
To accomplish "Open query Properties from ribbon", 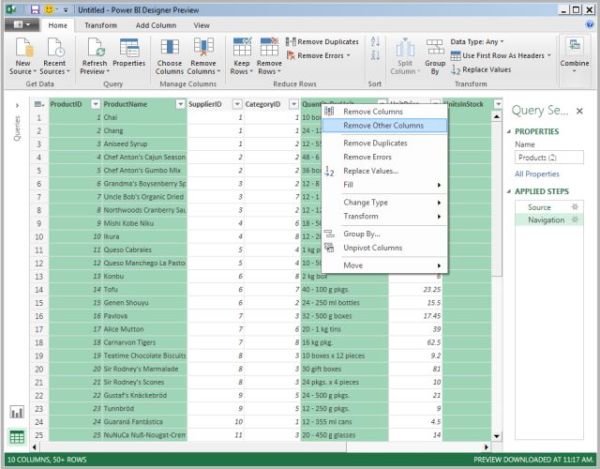I will click(x=129, y=52).
